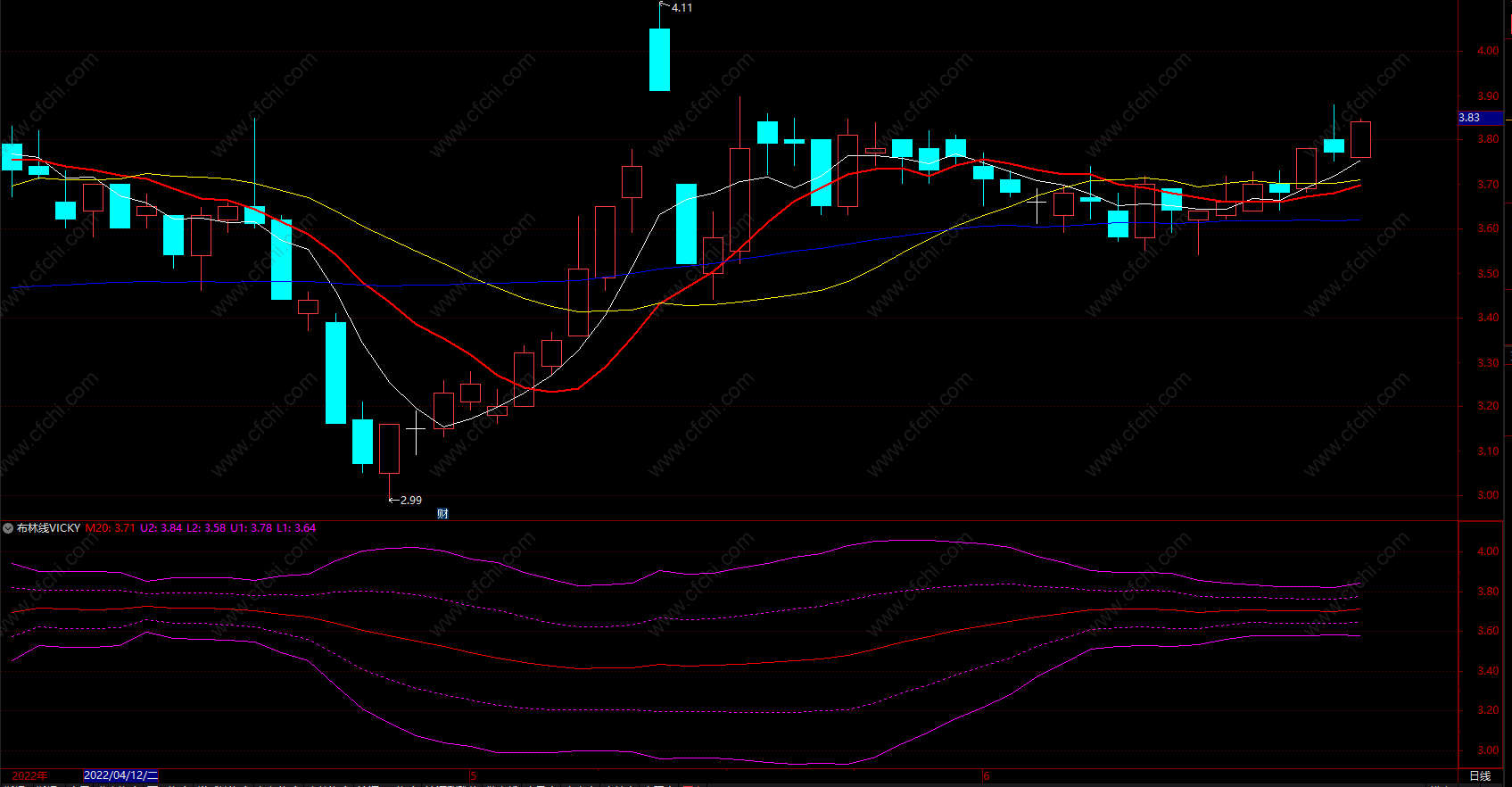Image resolution: width=1512 pixels, height=787 pixels.
Task: Click the 2.99 low price label
Action: (411, 500)
